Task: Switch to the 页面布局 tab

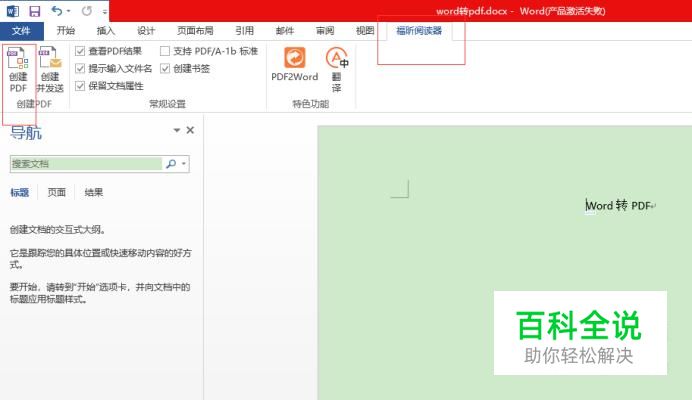Action: (195, 30)
